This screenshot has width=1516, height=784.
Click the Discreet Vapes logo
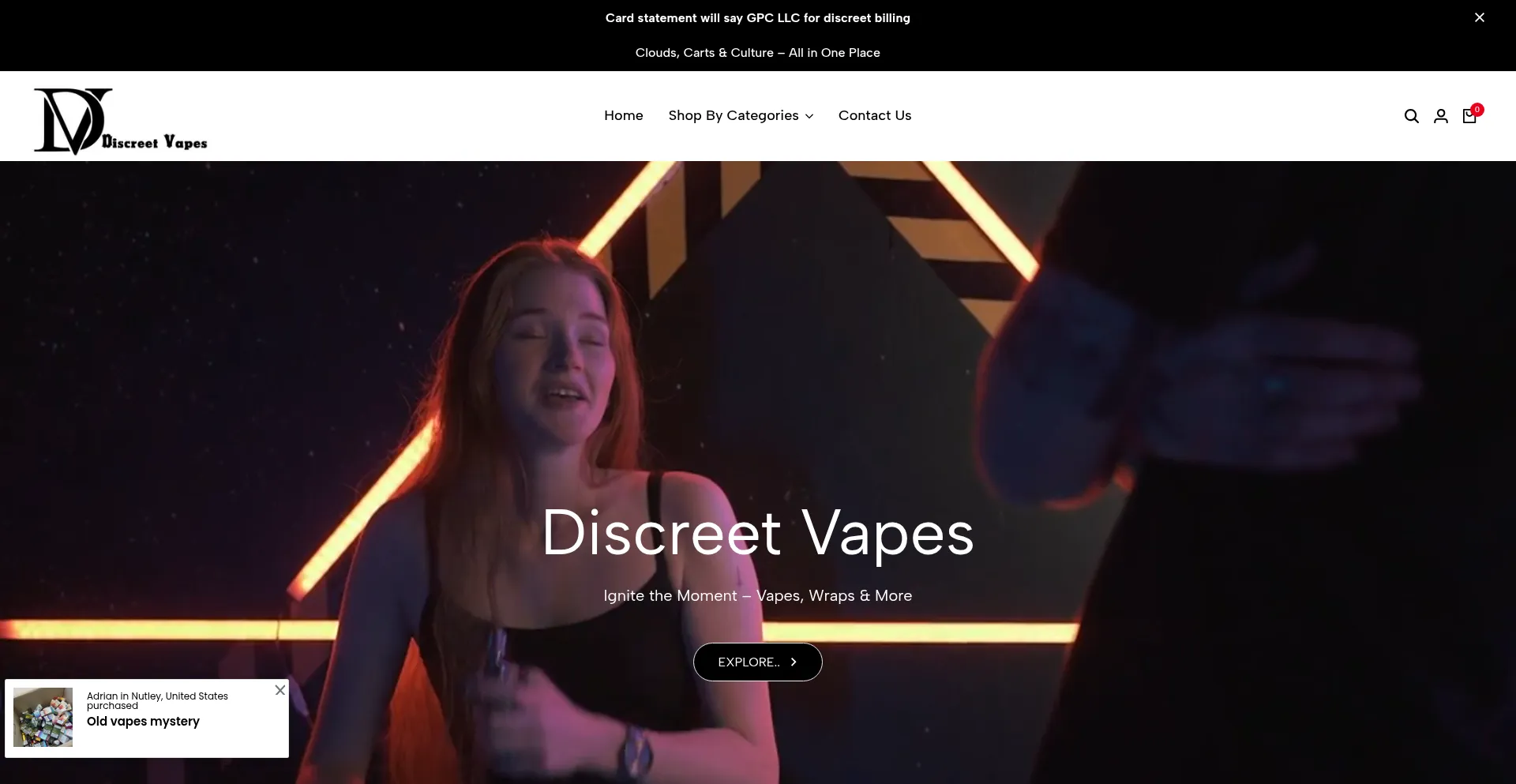click(x=120, y=120)
